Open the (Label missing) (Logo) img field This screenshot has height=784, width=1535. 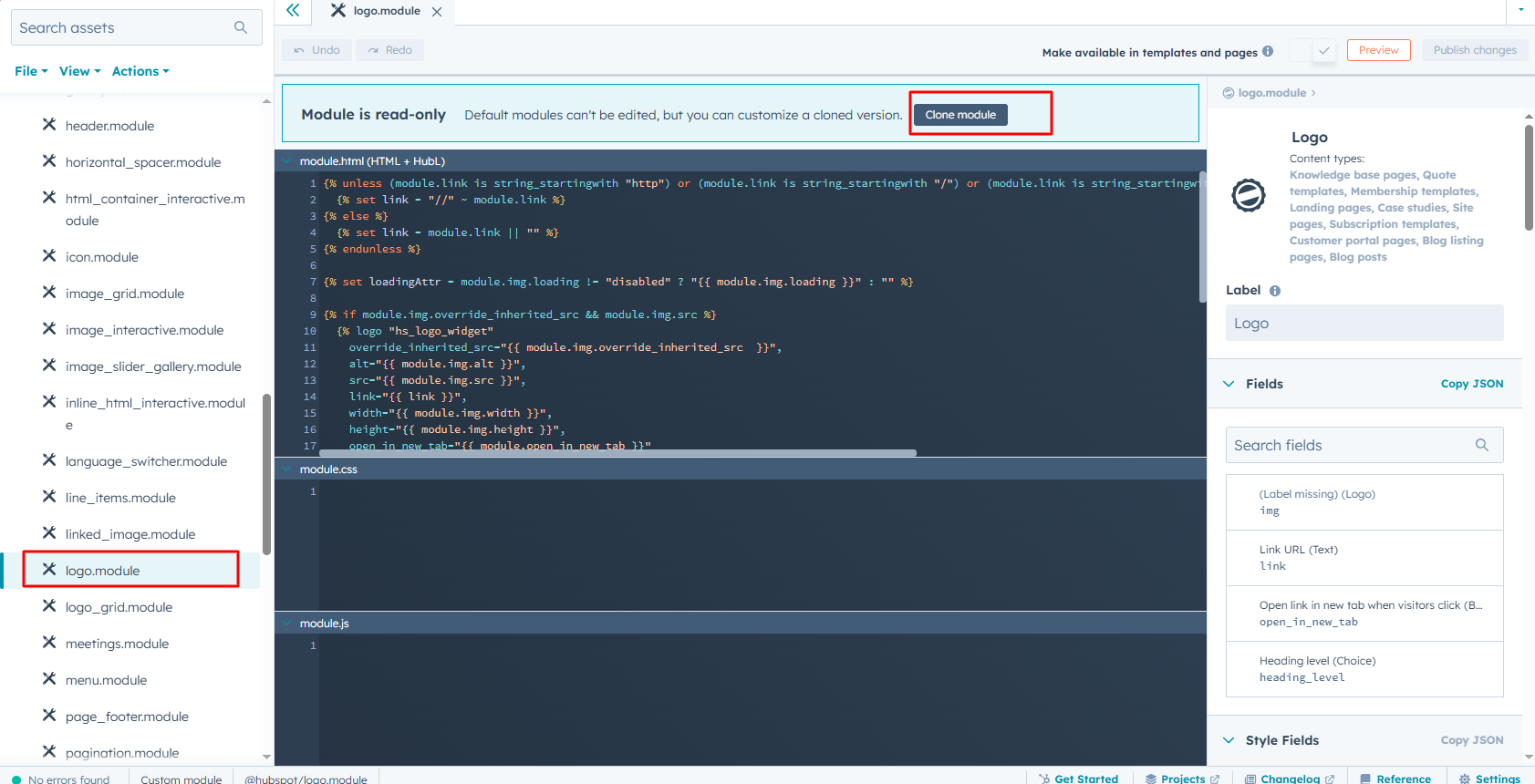click(1364, 502)
